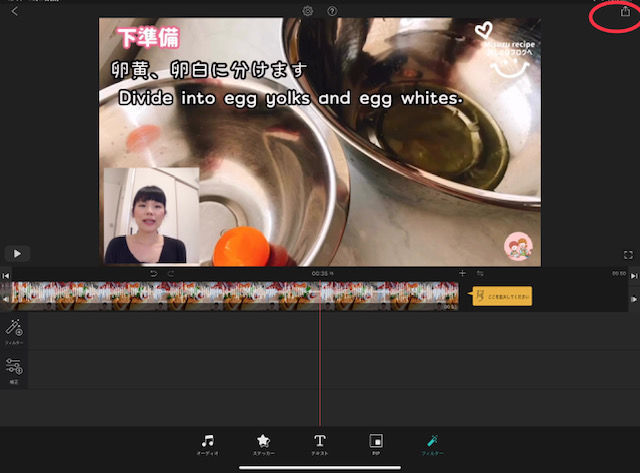This screenshot has height=473, width=640.
Task: Jump to the start of timeline
Action: [6, 275]
